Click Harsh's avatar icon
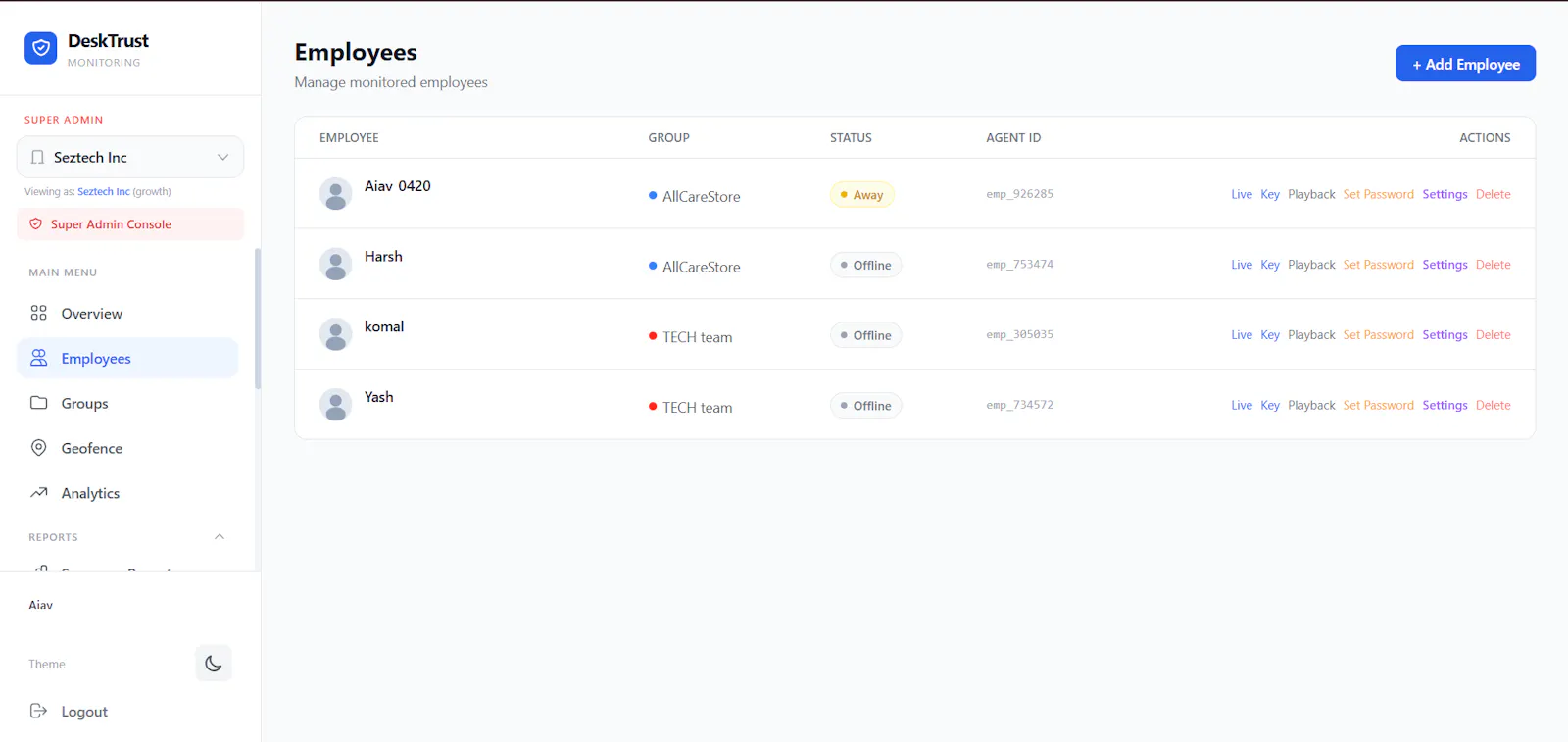The image size is (1568, 742). pos(336,264)
